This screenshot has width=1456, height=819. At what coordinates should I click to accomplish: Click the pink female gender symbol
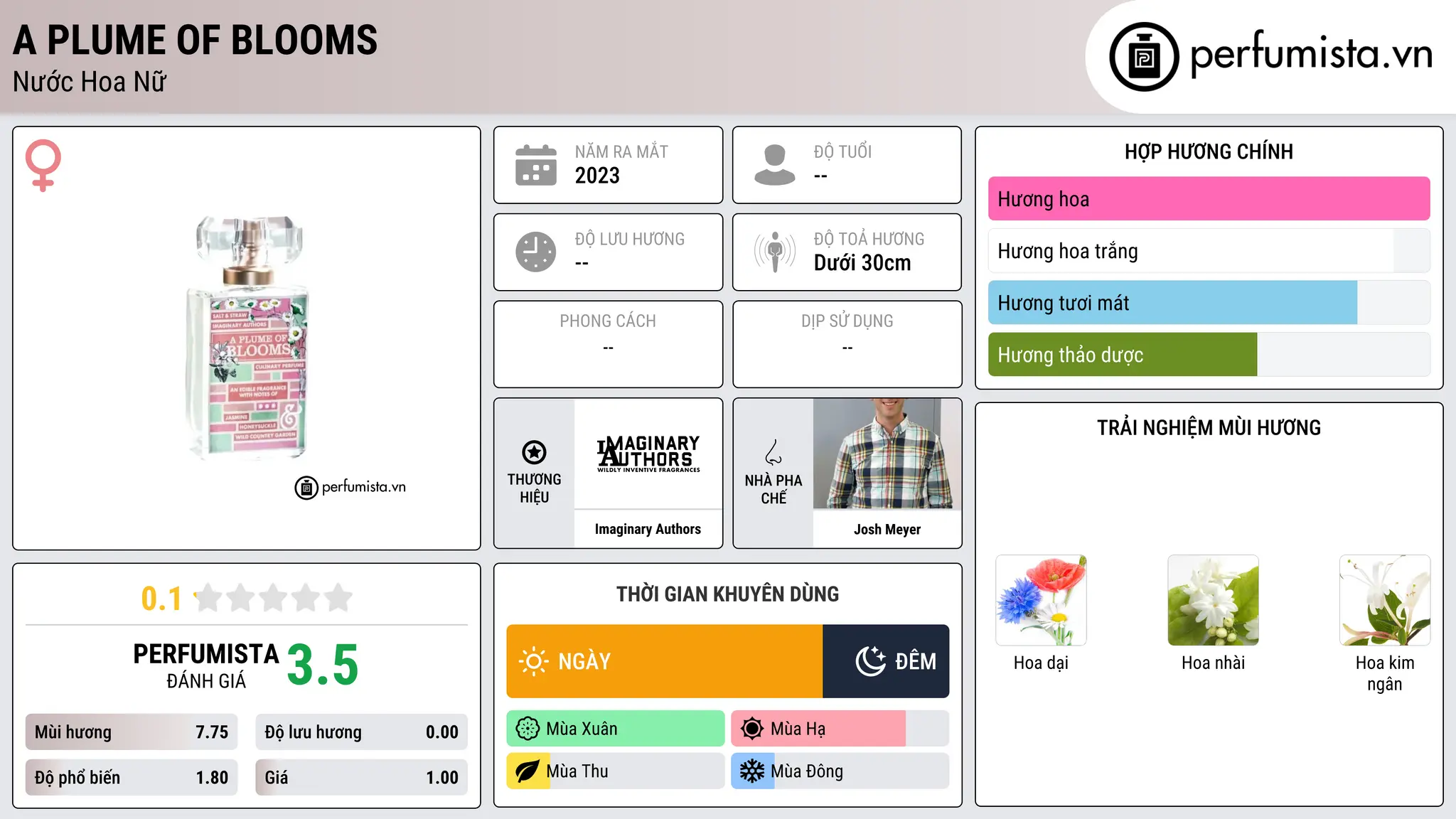pyautogui.click(x=43, y=165)
